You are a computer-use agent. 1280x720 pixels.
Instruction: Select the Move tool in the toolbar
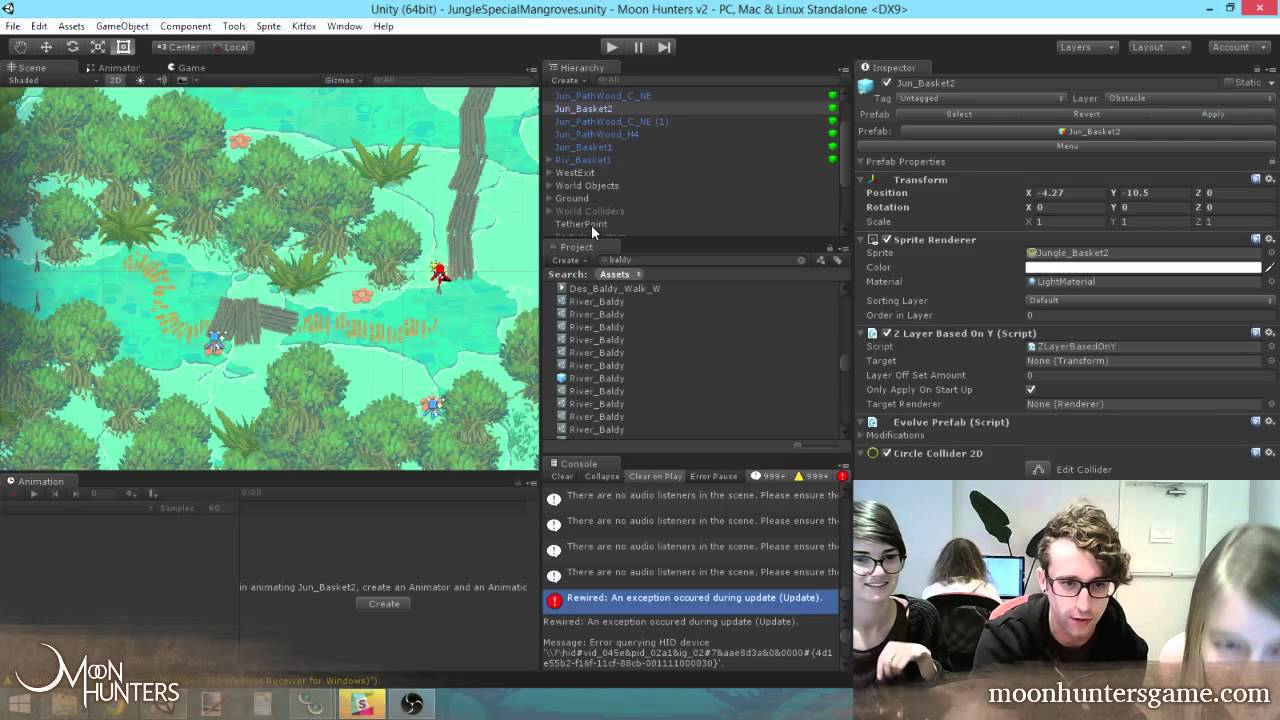tap(46, 47)
